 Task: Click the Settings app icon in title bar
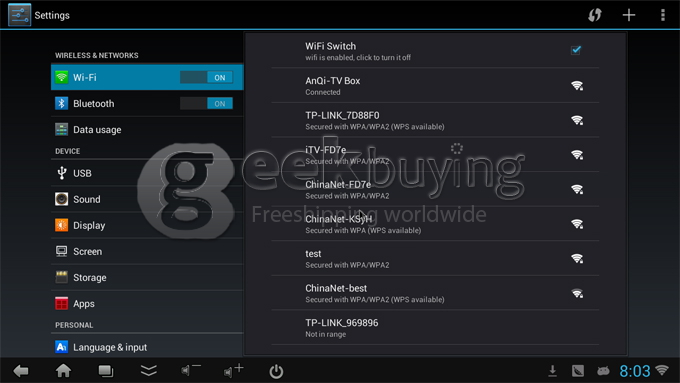(x=20, y=15)
